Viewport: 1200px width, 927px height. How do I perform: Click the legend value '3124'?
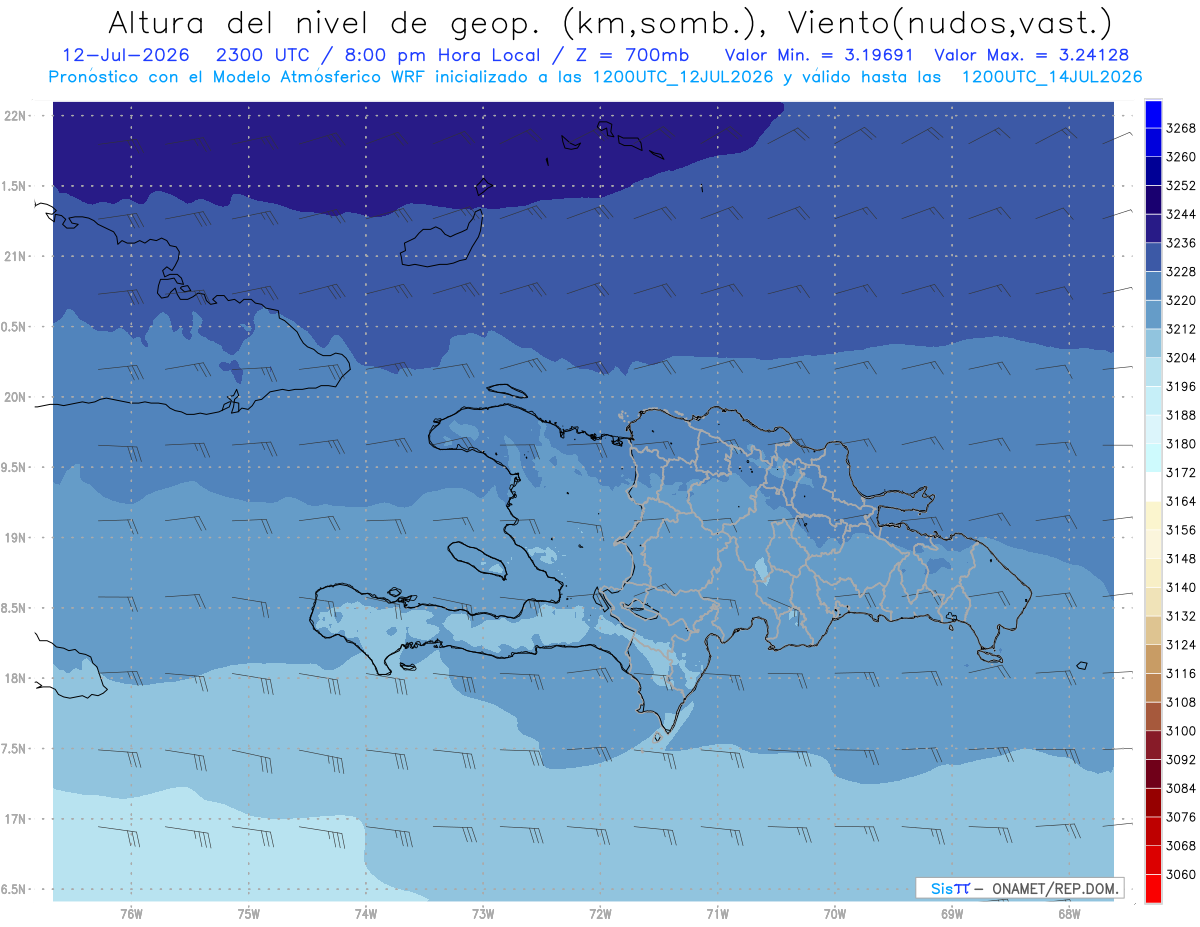point(1181,645)
